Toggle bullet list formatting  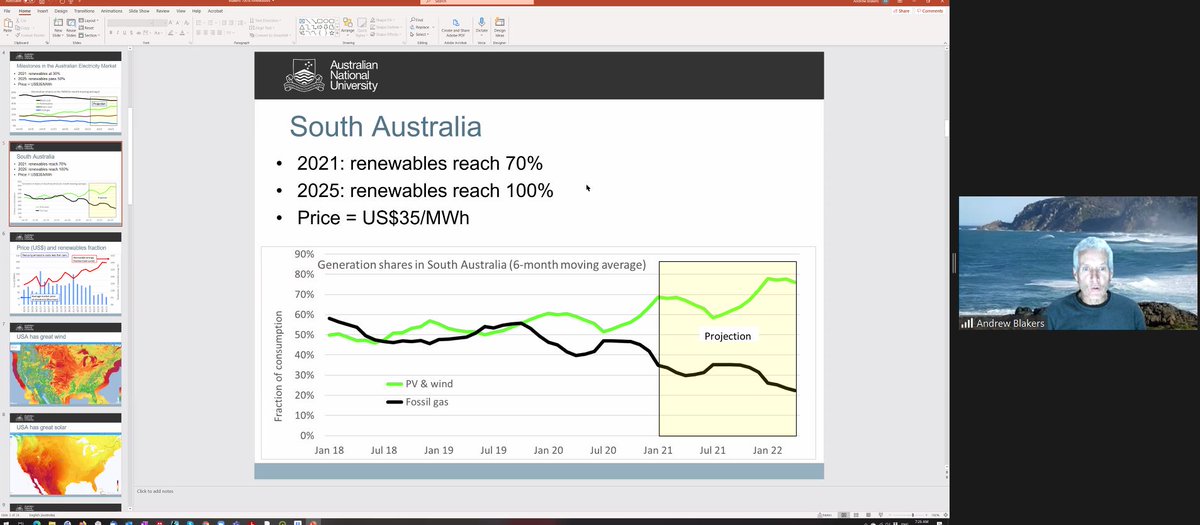tap(200, 23)
